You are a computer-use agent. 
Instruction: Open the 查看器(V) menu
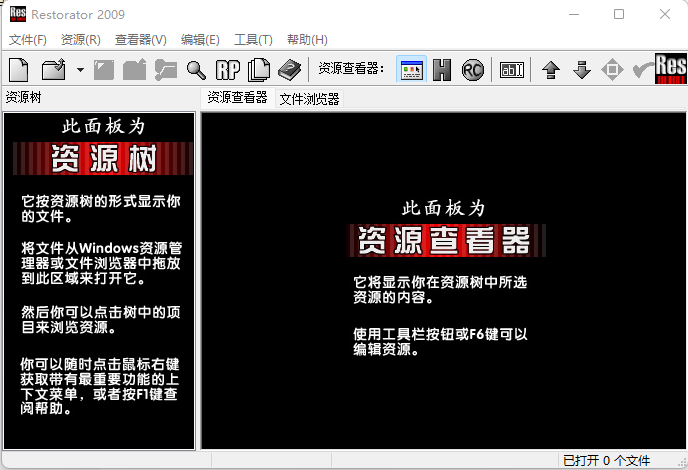tap(141, 40)
